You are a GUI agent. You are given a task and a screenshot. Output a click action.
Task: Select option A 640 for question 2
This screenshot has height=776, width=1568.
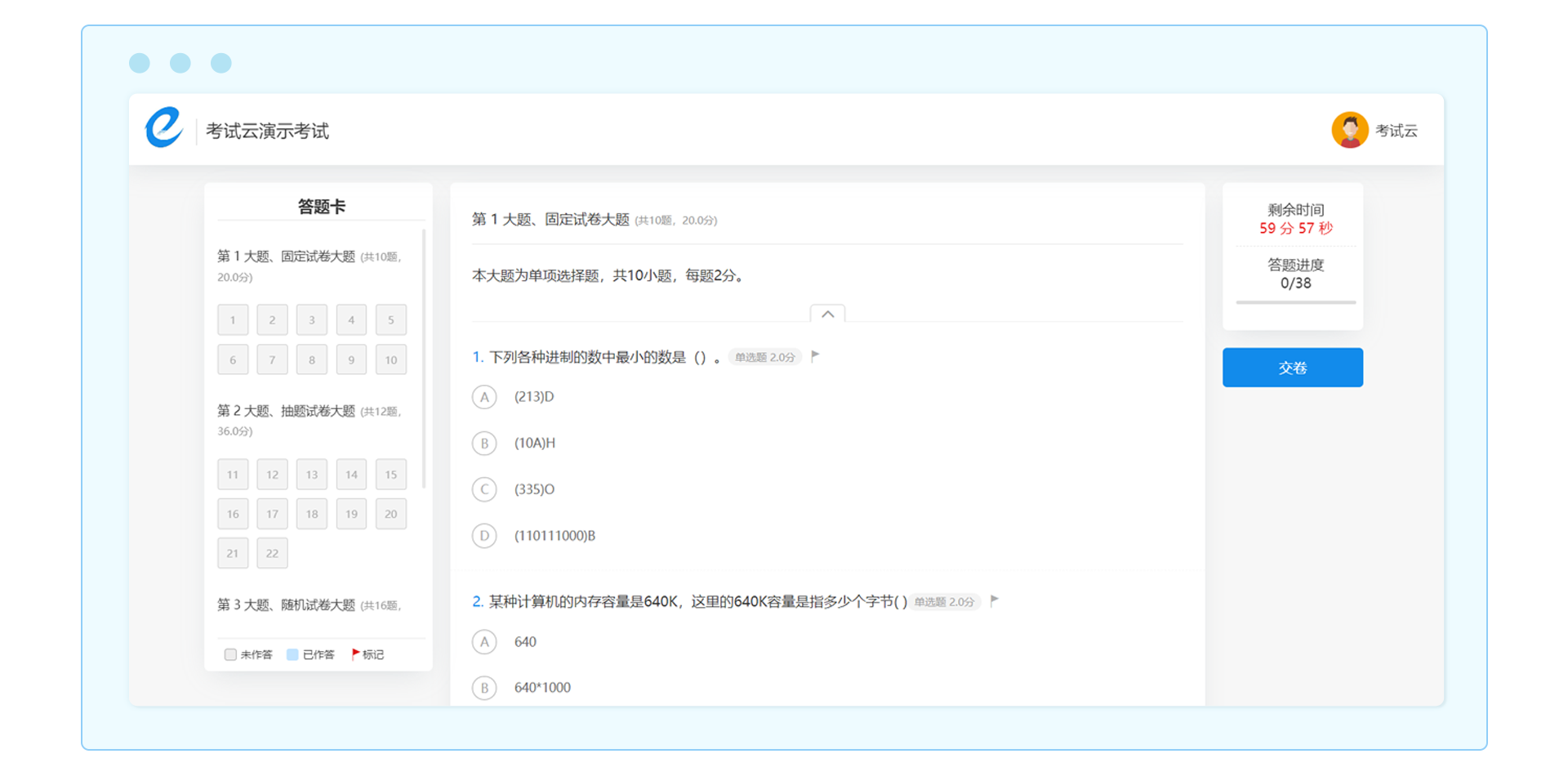click(x=484, y=642)
